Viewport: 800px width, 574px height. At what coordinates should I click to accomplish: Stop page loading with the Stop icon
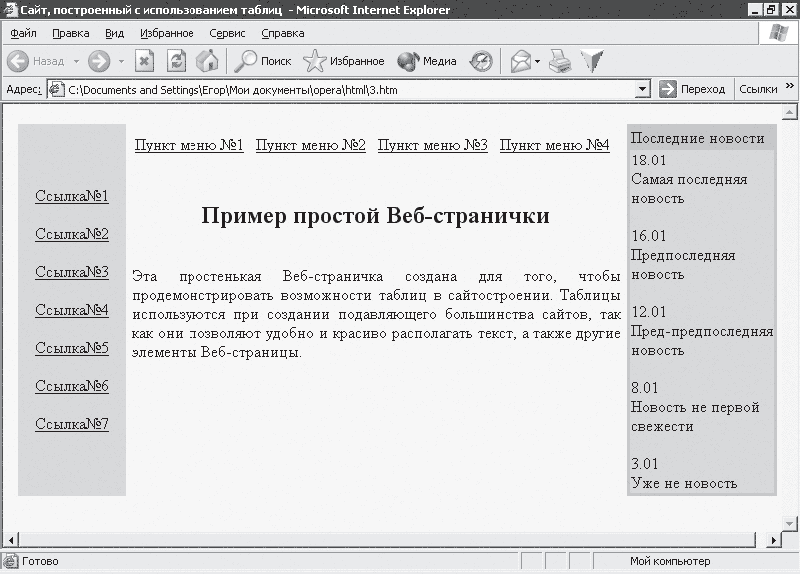tap(144, 61)
